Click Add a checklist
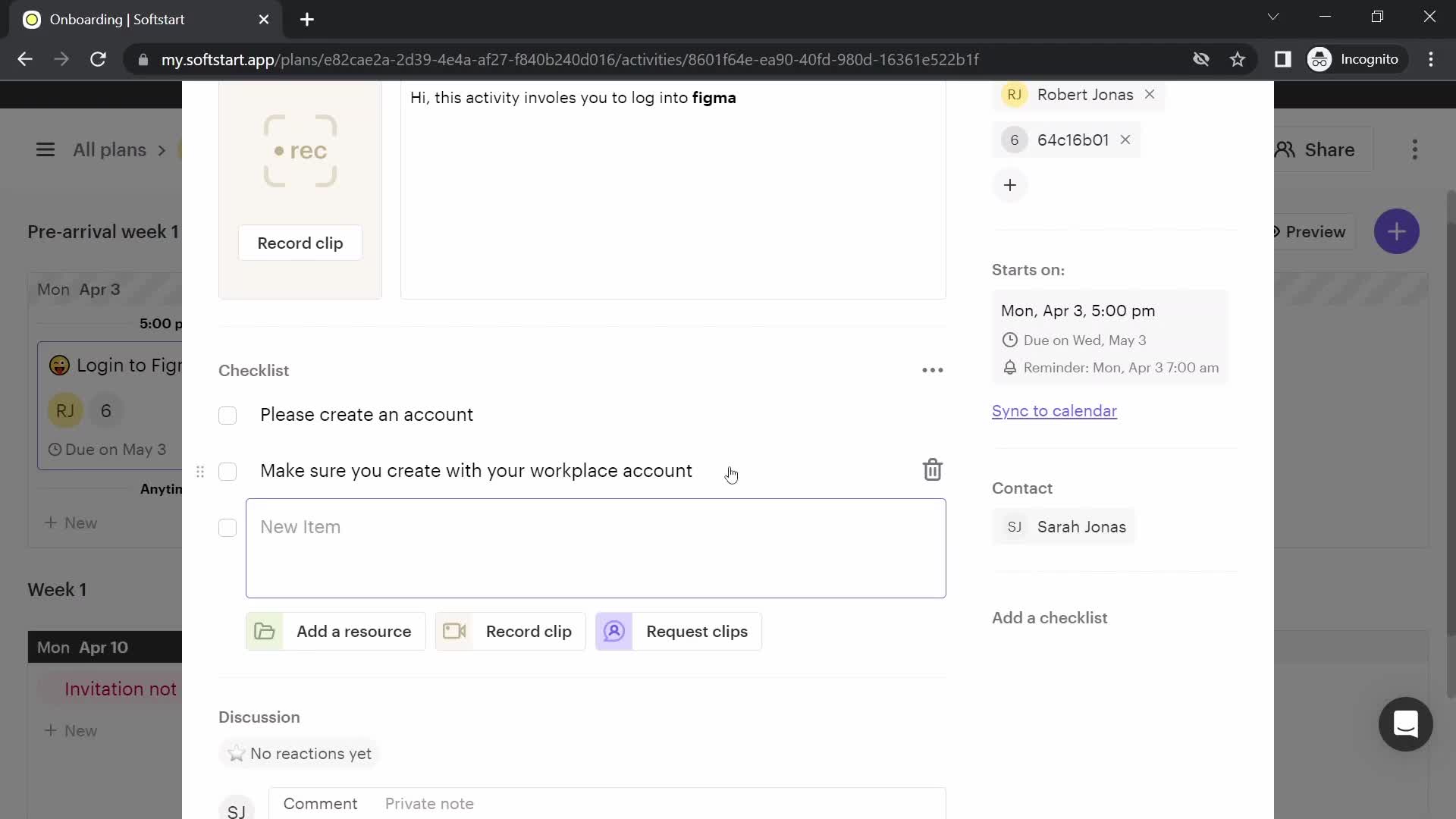The image size is (1456, 819). 1050,618
